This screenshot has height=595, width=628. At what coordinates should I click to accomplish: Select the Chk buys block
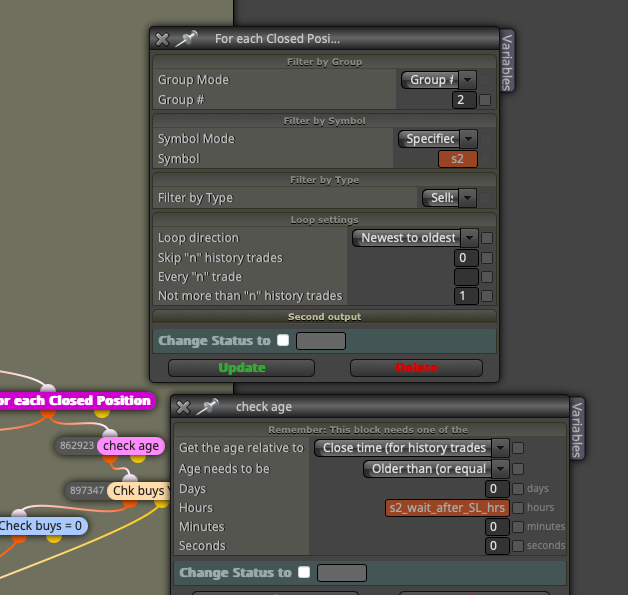click(x=139, y=491)
